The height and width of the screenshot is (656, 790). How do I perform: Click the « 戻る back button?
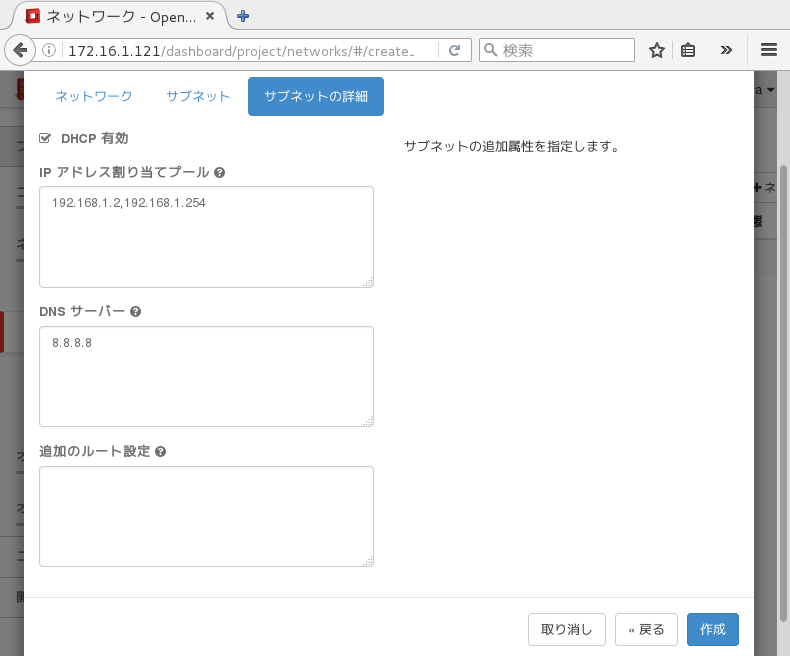tap(646, 629)
